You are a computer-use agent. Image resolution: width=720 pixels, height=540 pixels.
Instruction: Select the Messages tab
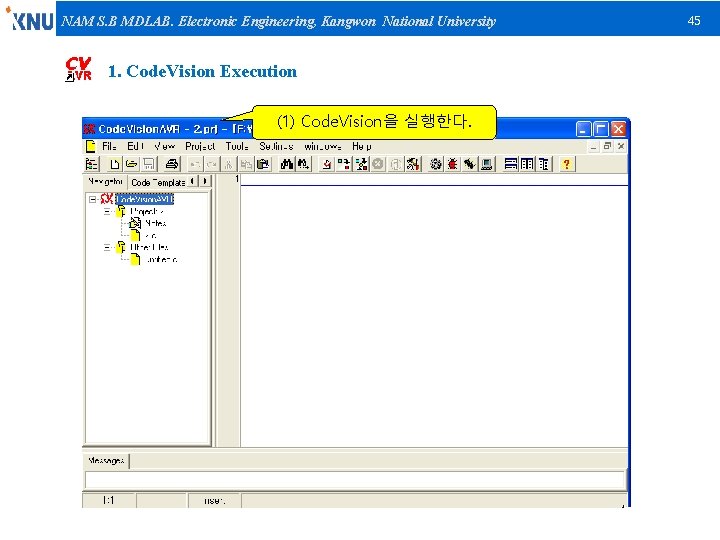[x=106, y=461]
